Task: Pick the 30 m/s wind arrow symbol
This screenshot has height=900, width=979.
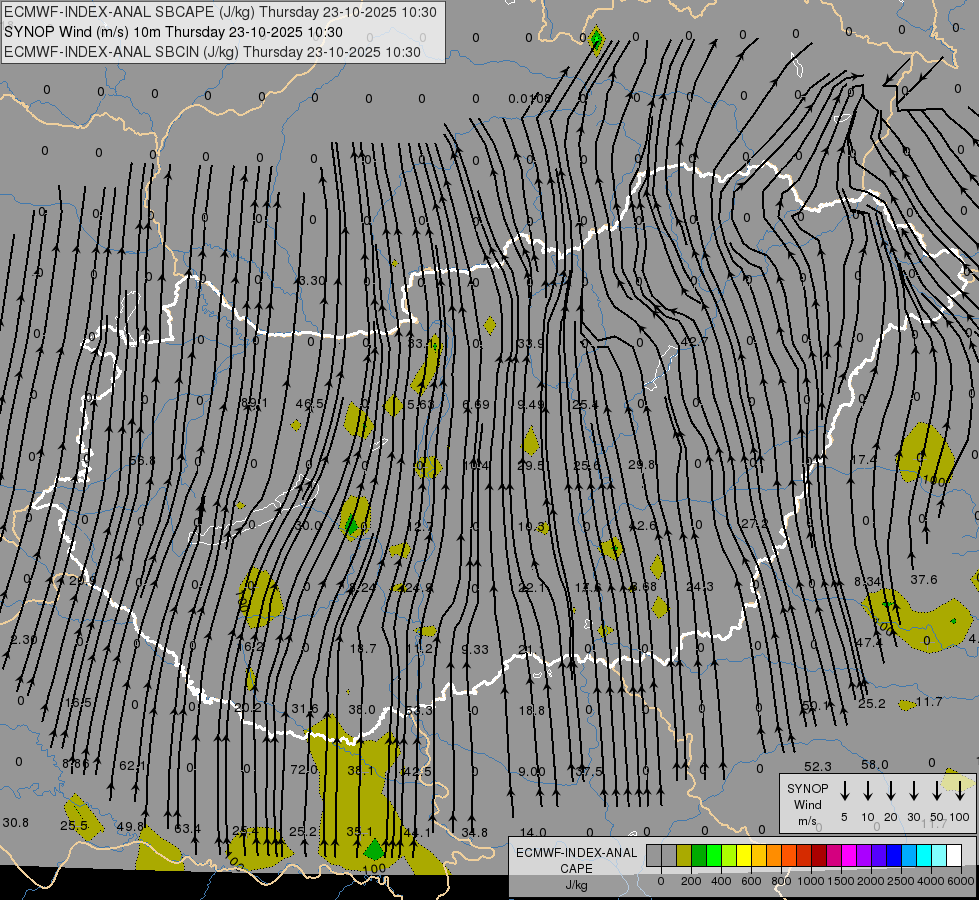Action: pyautogui.click(x=914, y=791)
